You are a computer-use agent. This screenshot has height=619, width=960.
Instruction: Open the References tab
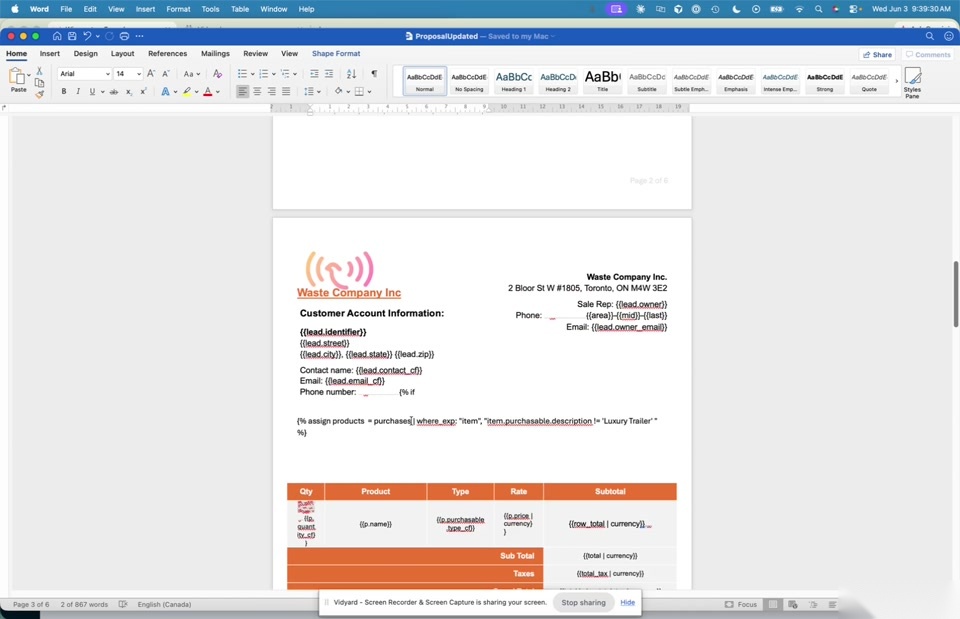click(x=168, y=54)
